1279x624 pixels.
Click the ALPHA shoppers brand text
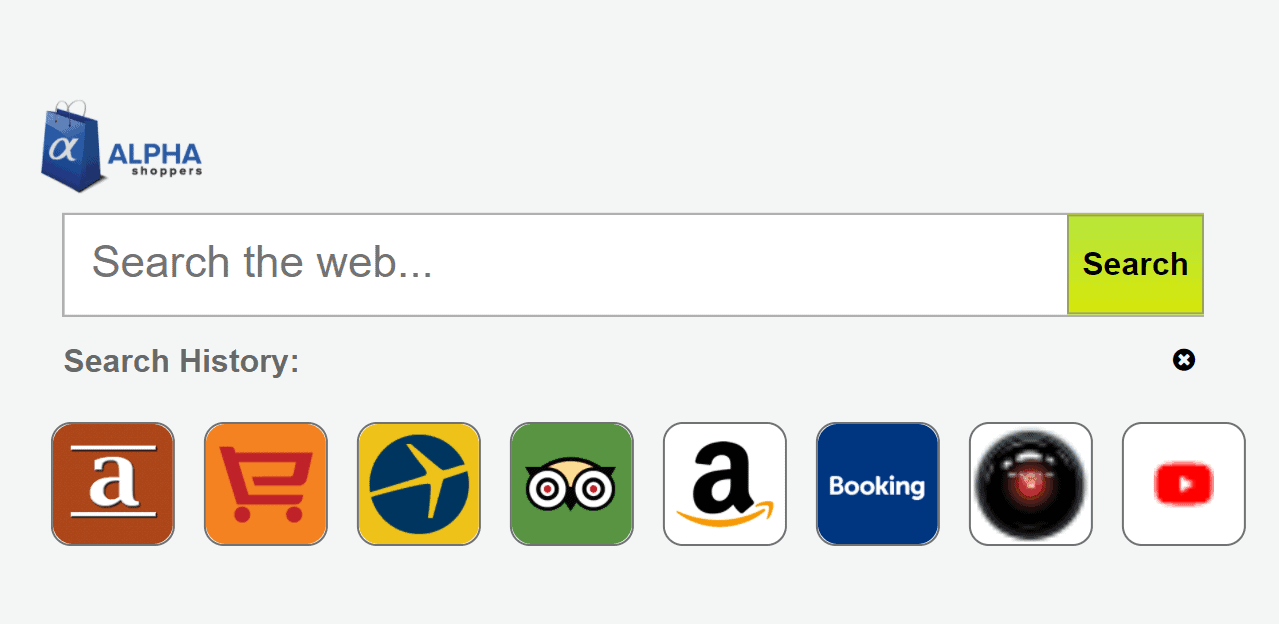[155, 158]
